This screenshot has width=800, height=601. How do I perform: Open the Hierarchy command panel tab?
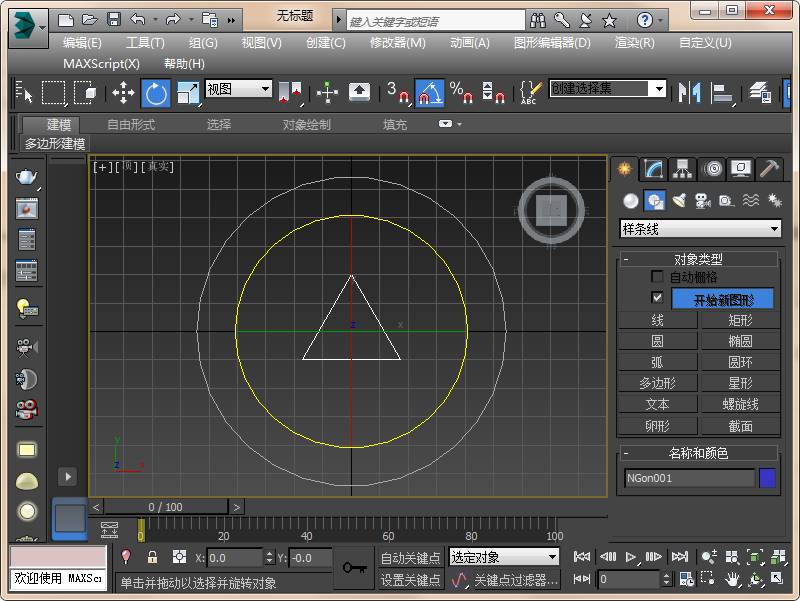point(682,169)
